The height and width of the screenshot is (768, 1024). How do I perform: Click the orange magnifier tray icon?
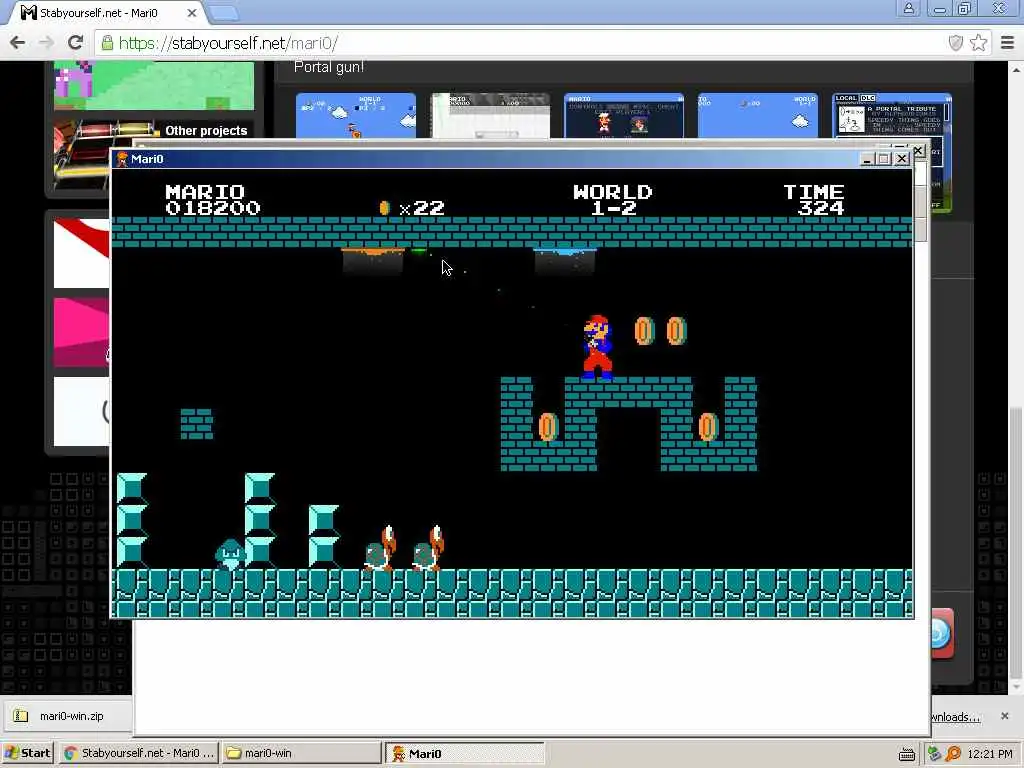[x=953, y=754]
